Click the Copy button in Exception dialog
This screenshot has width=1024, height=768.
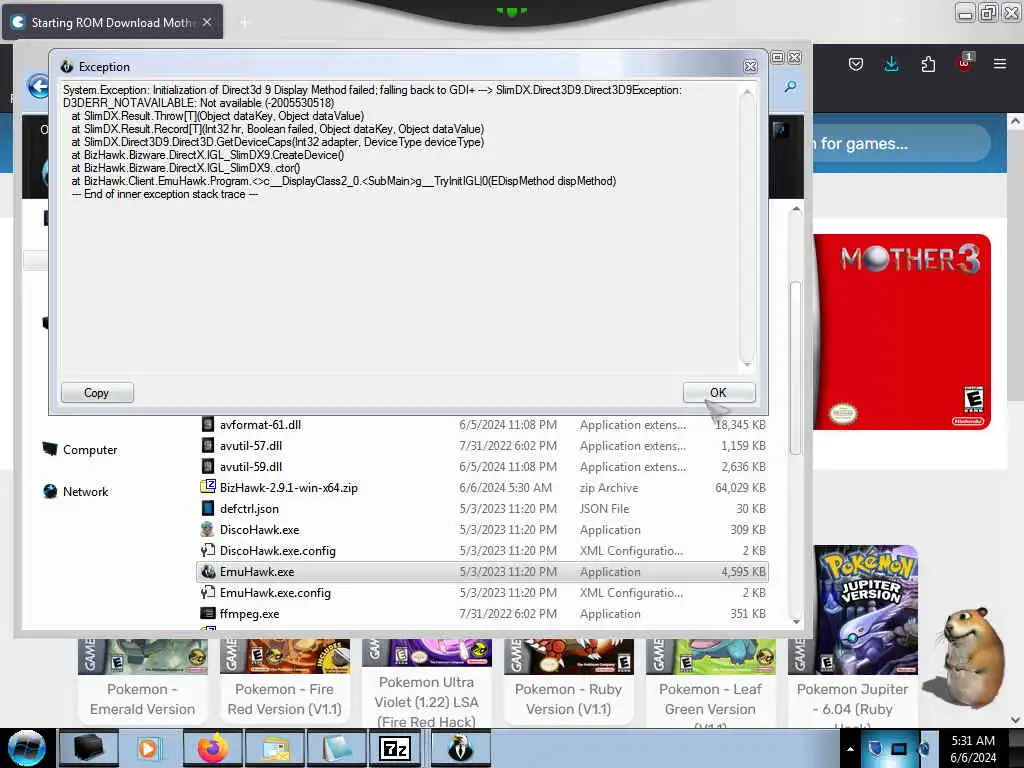tap(97, 392)
